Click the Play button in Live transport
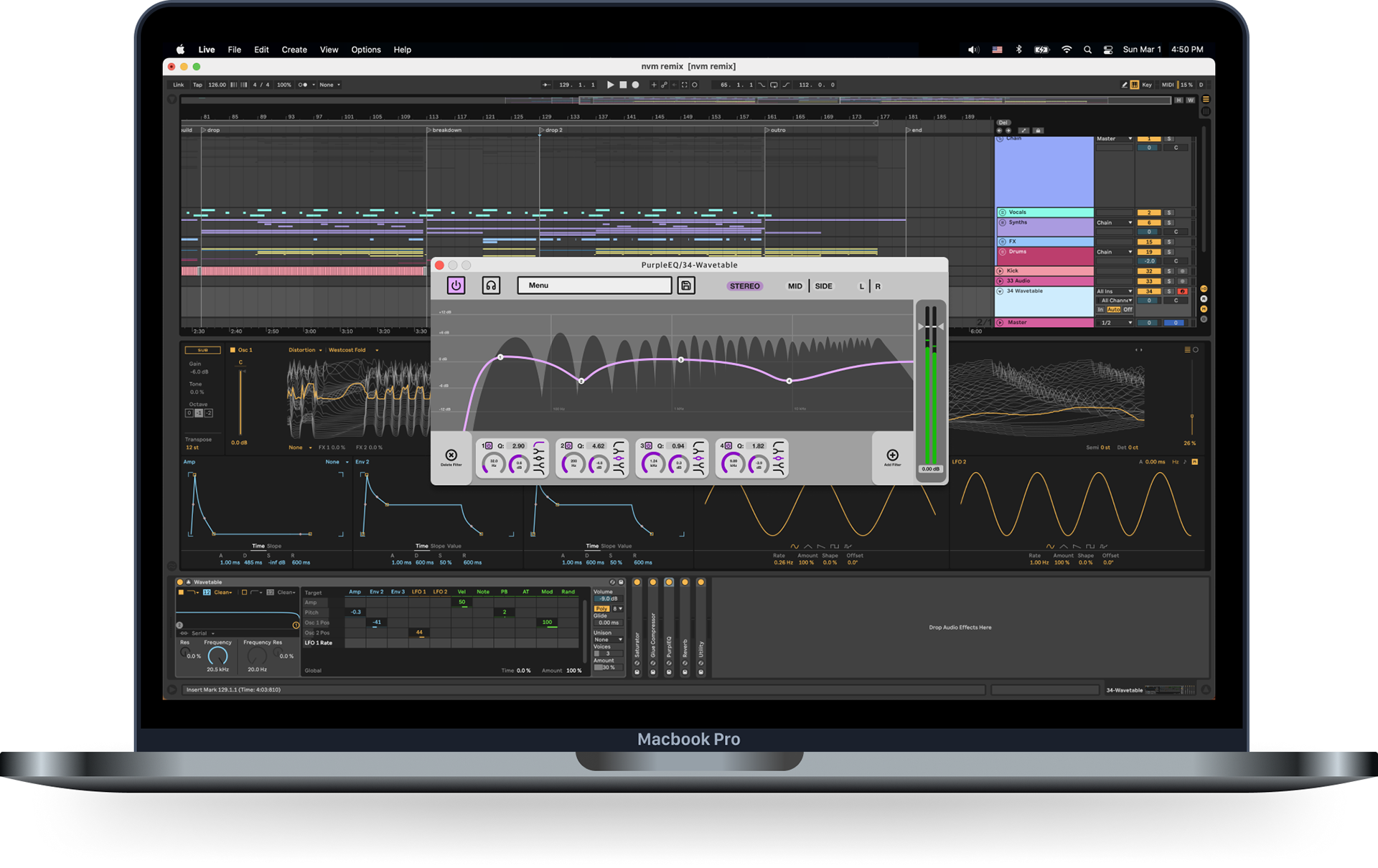The height and width of the screenshot is (868, 1378). (611, 85)
